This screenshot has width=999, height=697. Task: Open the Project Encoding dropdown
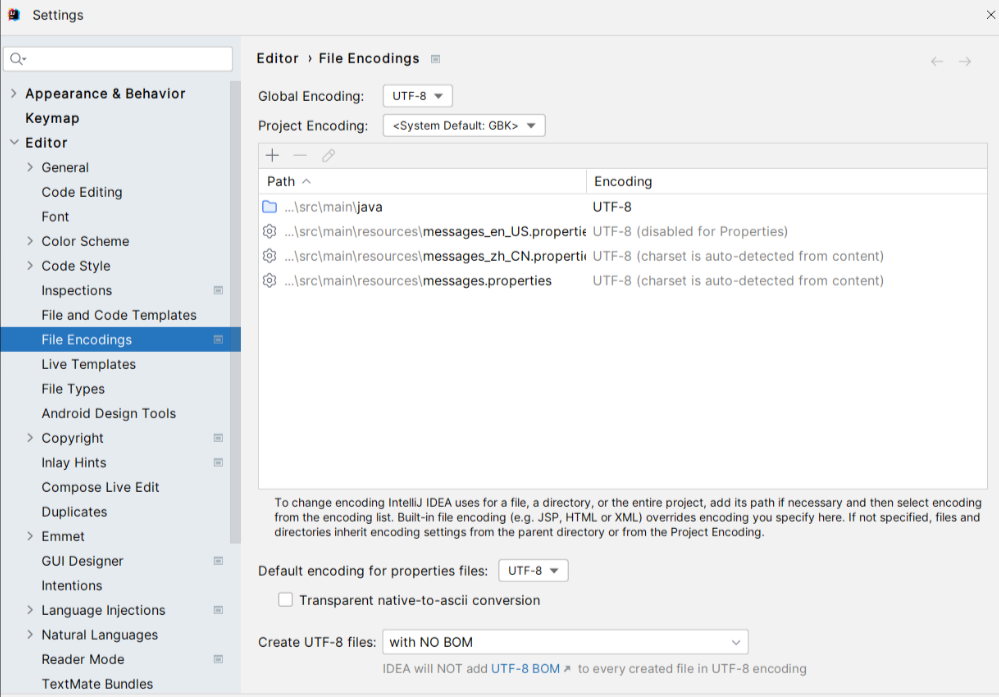pyautogui.click(x=464, y=126)
